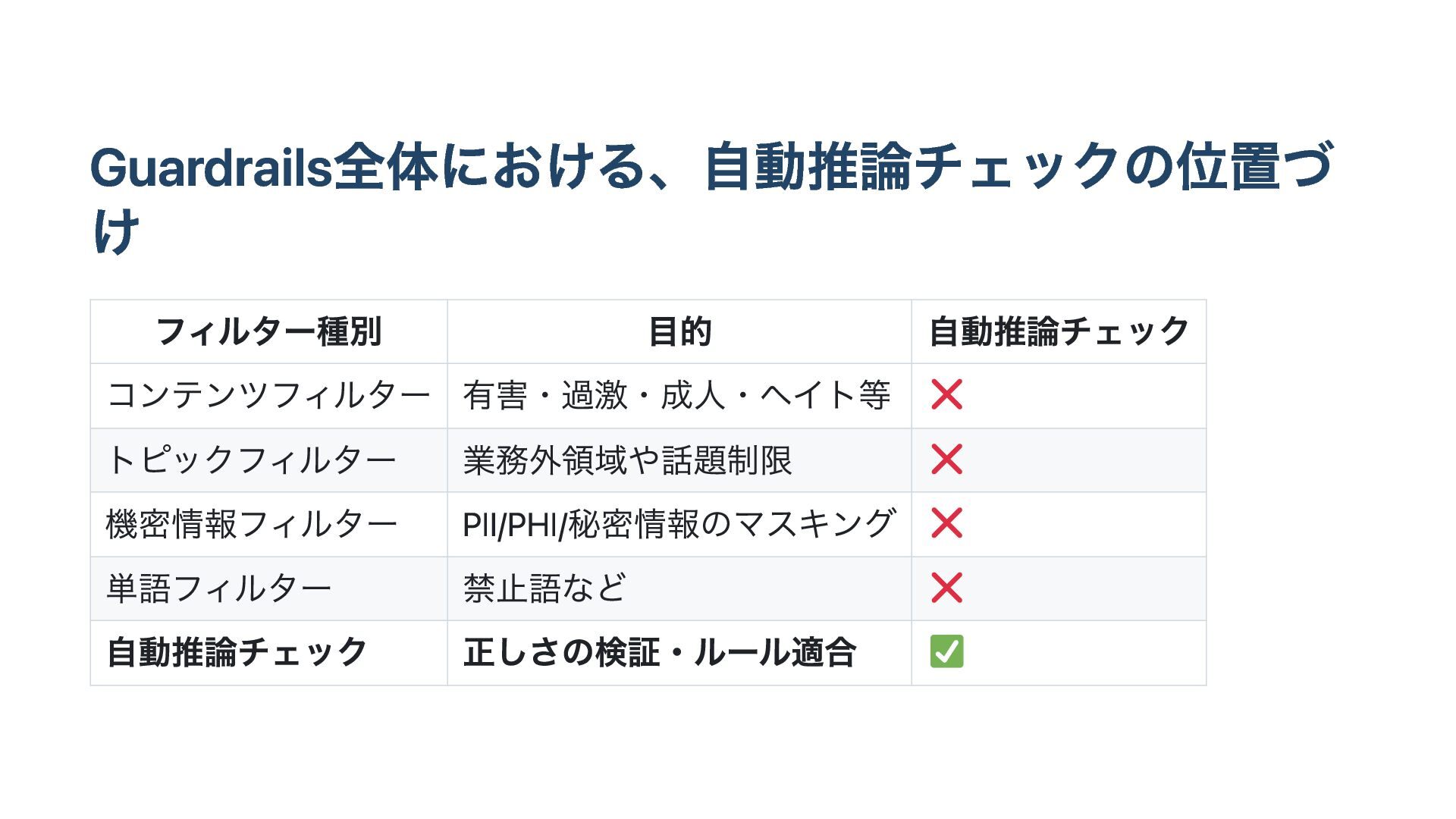Viewport: 1456px width, 819px height.
Task: Click the green checkmark in the last row
Action: (x=946, y=652)
